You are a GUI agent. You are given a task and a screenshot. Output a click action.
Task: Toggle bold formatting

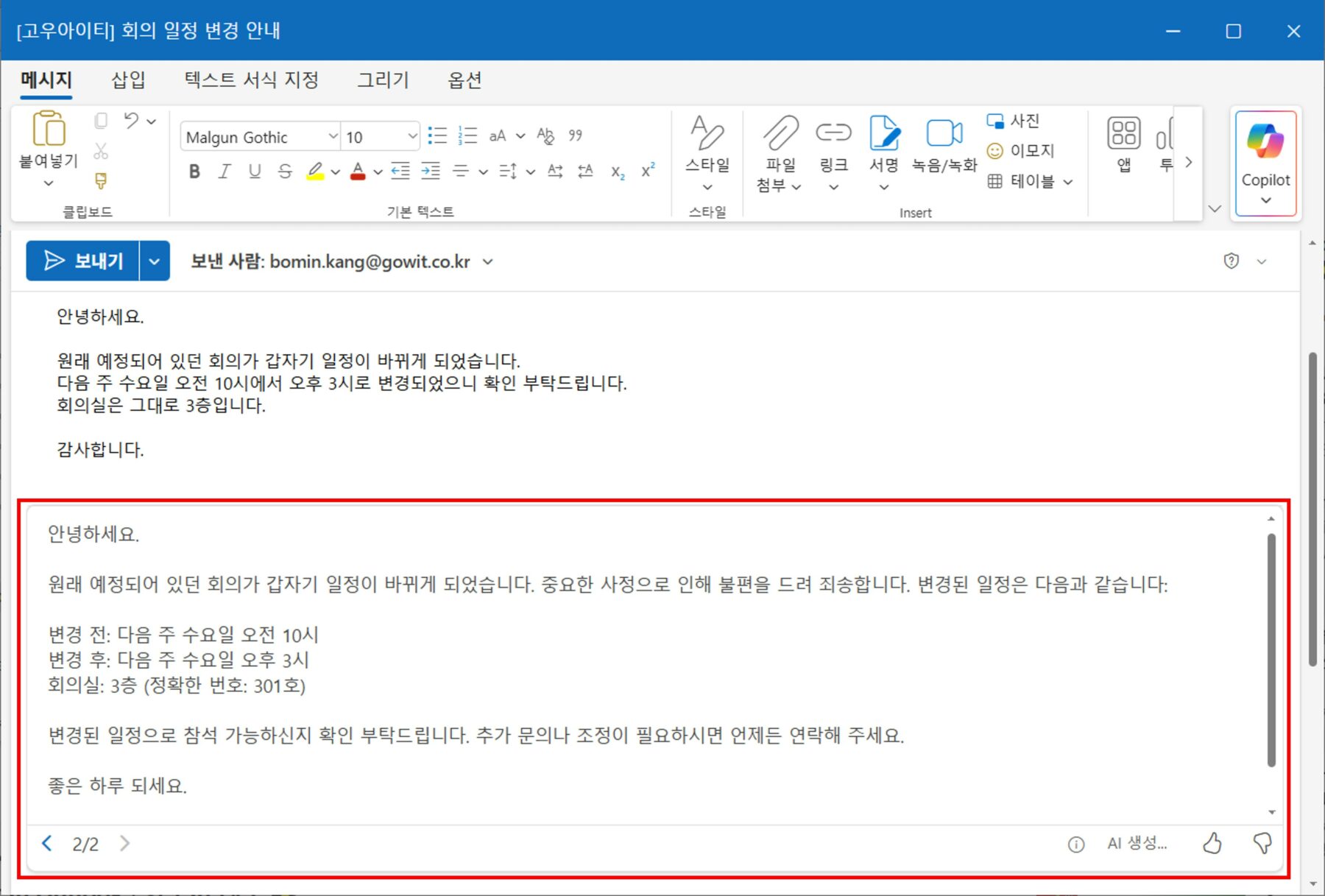pyautogui.click(x=194, y=172)
